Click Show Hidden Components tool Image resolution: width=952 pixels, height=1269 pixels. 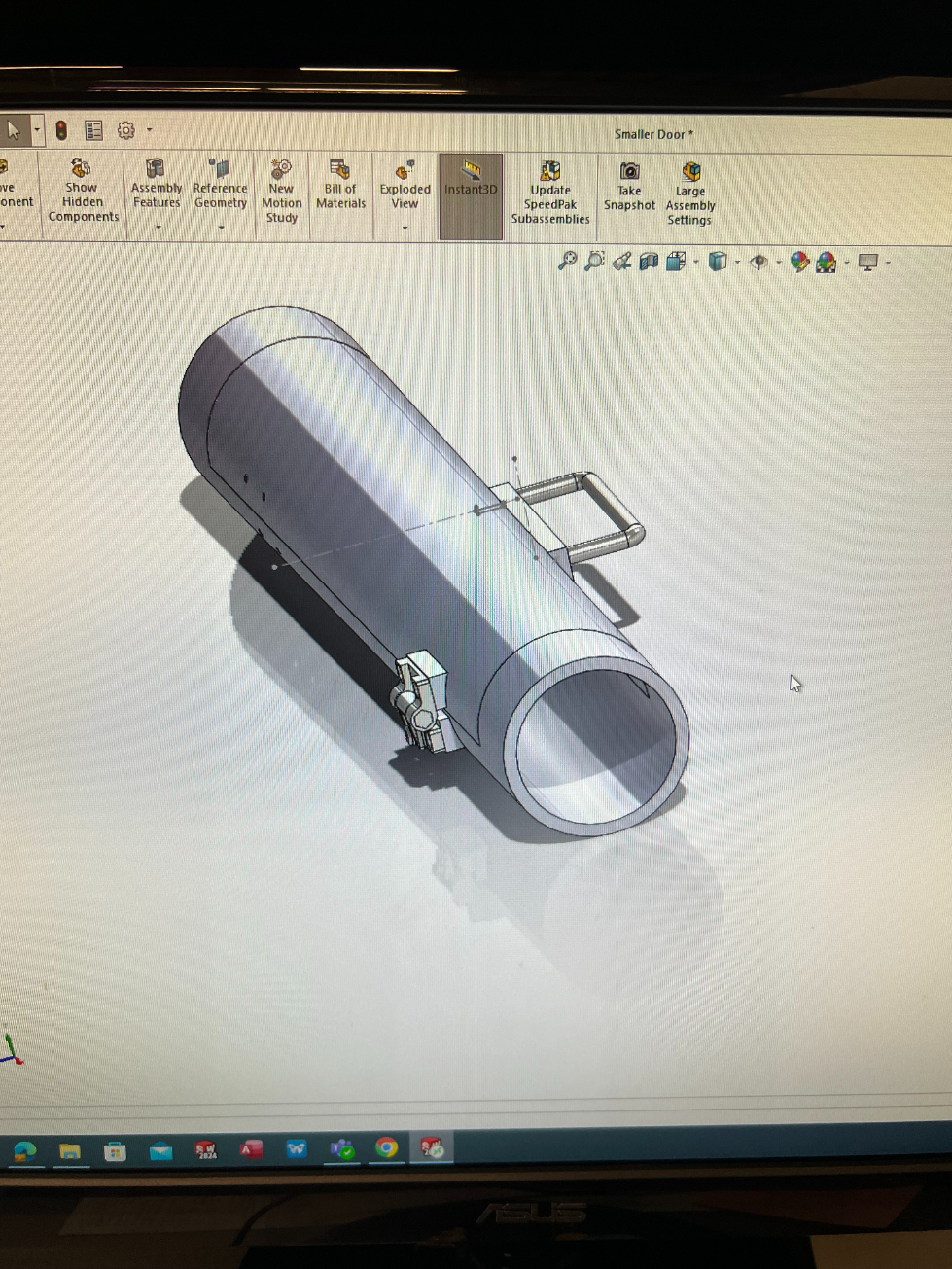click(82, 191)
